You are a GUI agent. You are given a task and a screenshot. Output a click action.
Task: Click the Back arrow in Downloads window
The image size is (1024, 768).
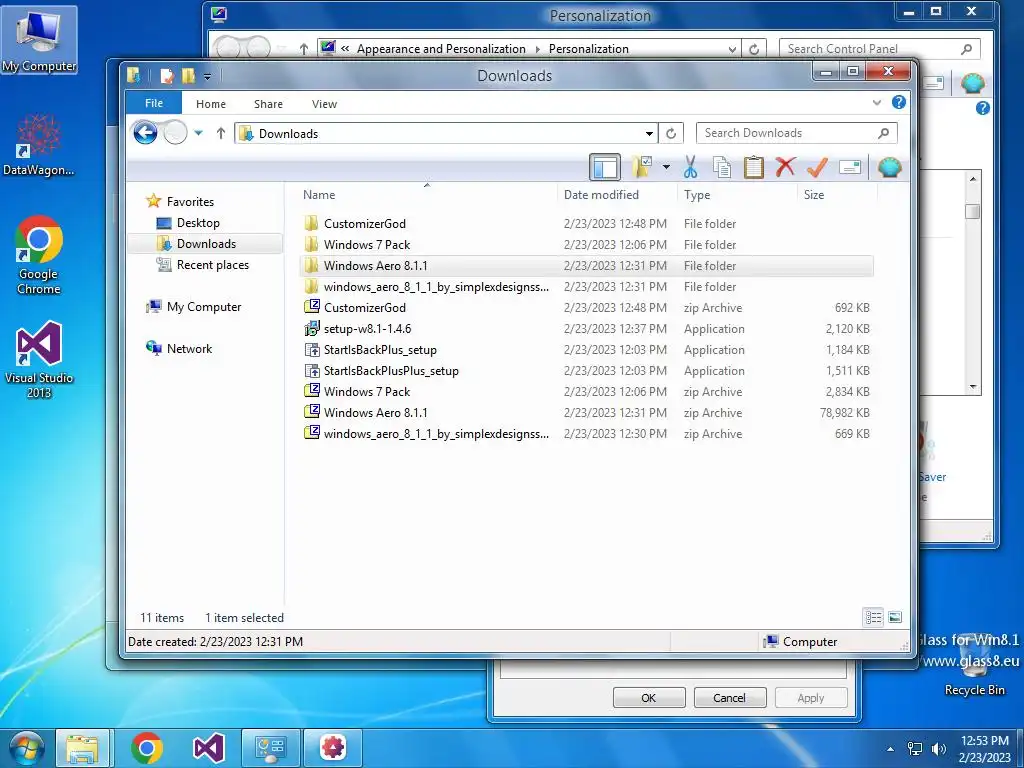pyautogui.click(x=145, y=133)
